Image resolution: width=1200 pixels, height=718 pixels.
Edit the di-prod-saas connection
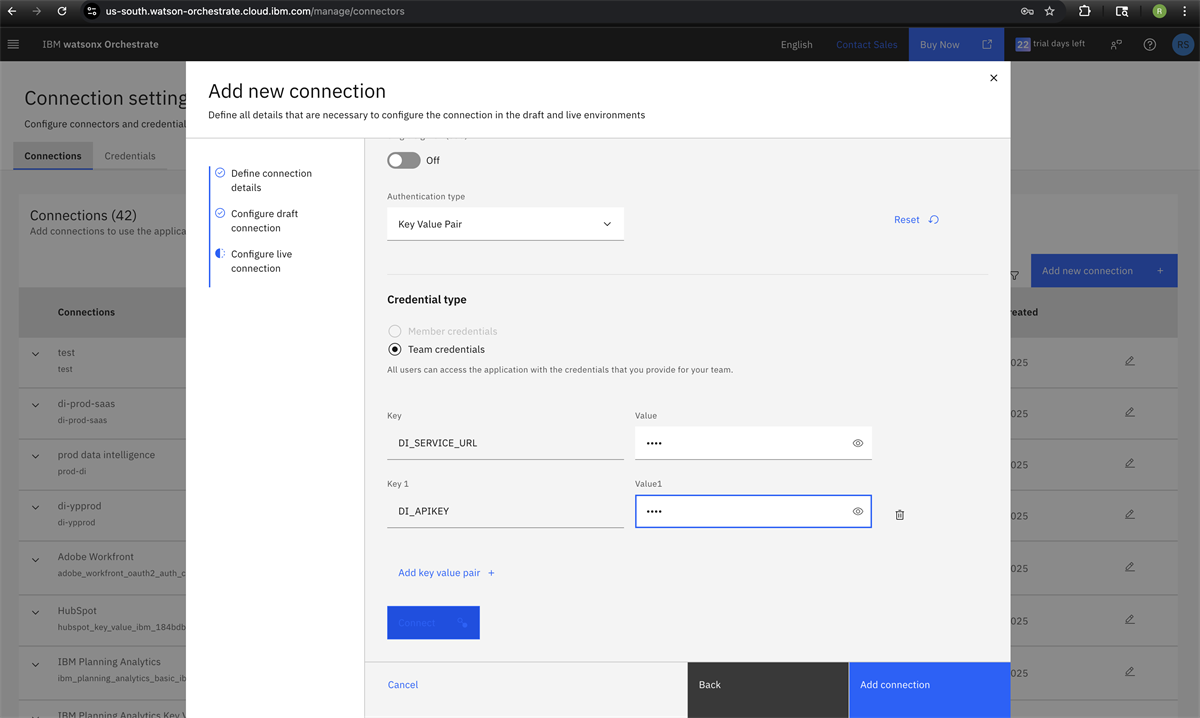click(1130, 412)
